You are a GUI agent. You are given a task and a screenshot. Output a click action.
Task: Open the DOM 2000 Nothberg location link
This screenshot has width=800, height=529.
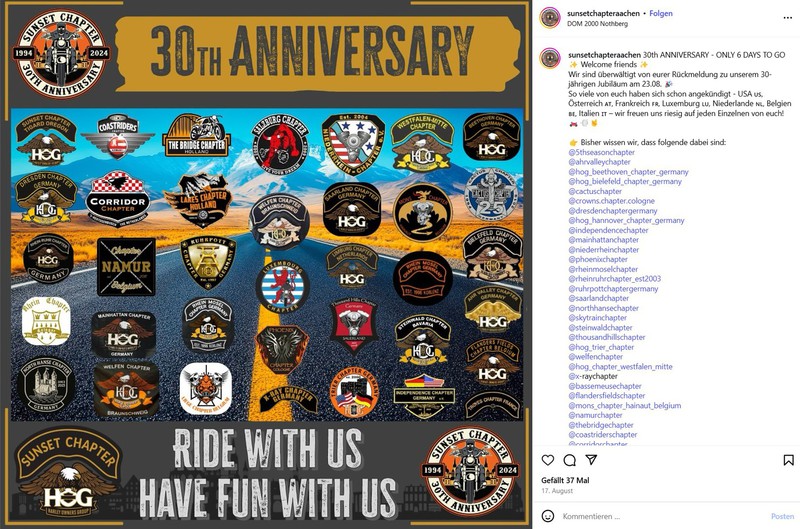click(597, 23)
